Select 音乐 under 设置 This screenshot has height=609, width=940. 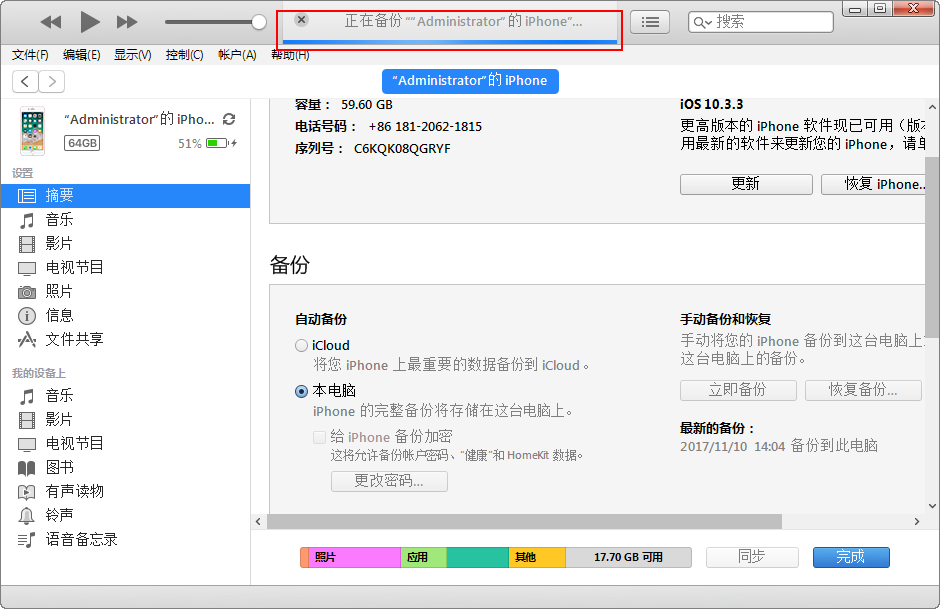tap(125, 219)
